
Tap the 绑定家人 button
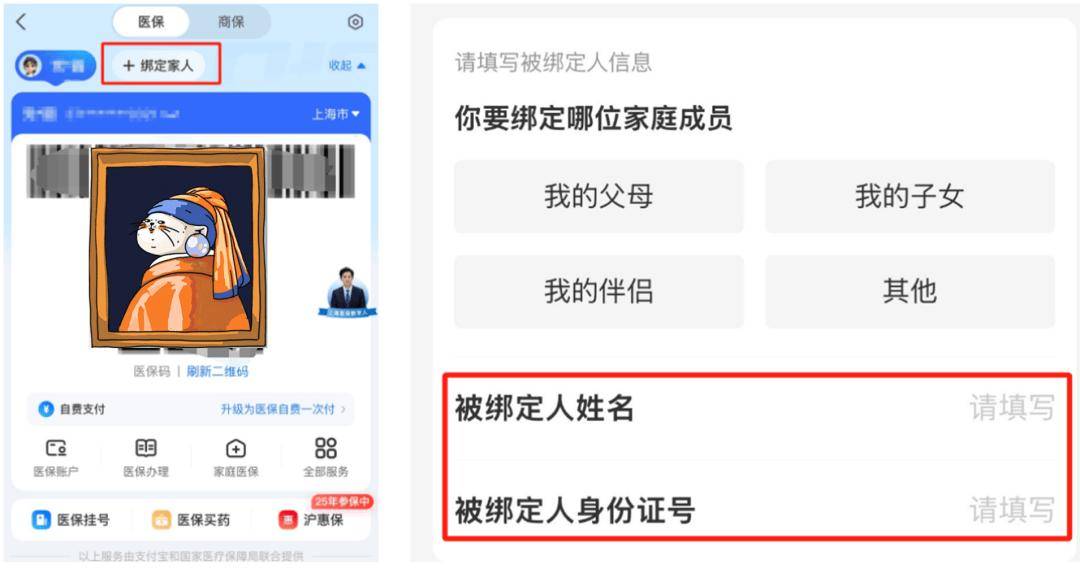click(158, 65)
